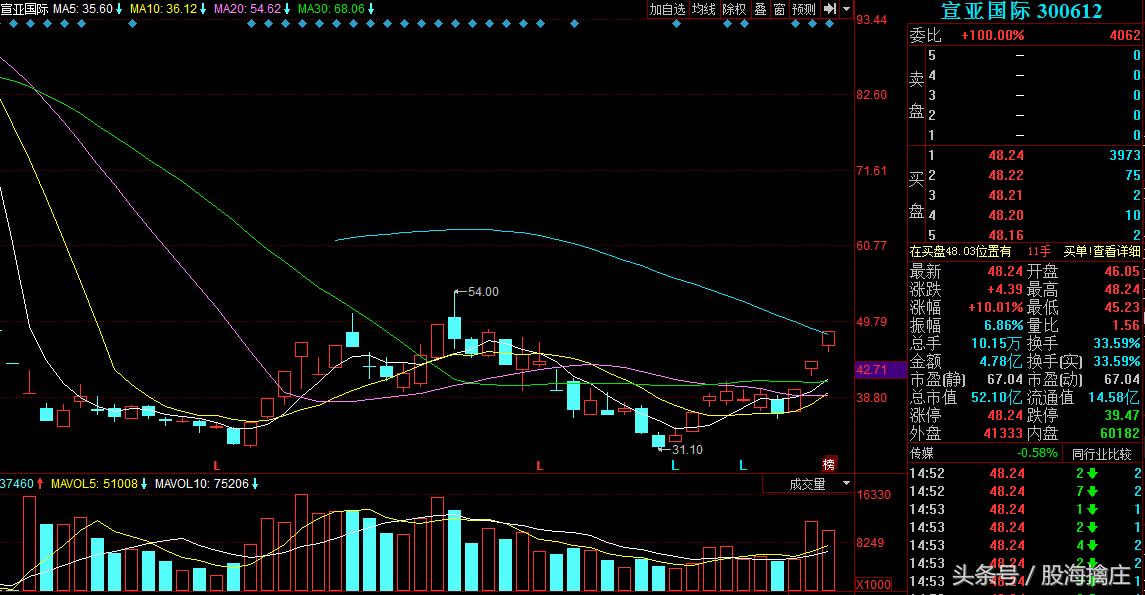This screenshot has width=1145, height=595.
Task: Click the 外盘 41333 value
Action: click(x=1003, y=433)
